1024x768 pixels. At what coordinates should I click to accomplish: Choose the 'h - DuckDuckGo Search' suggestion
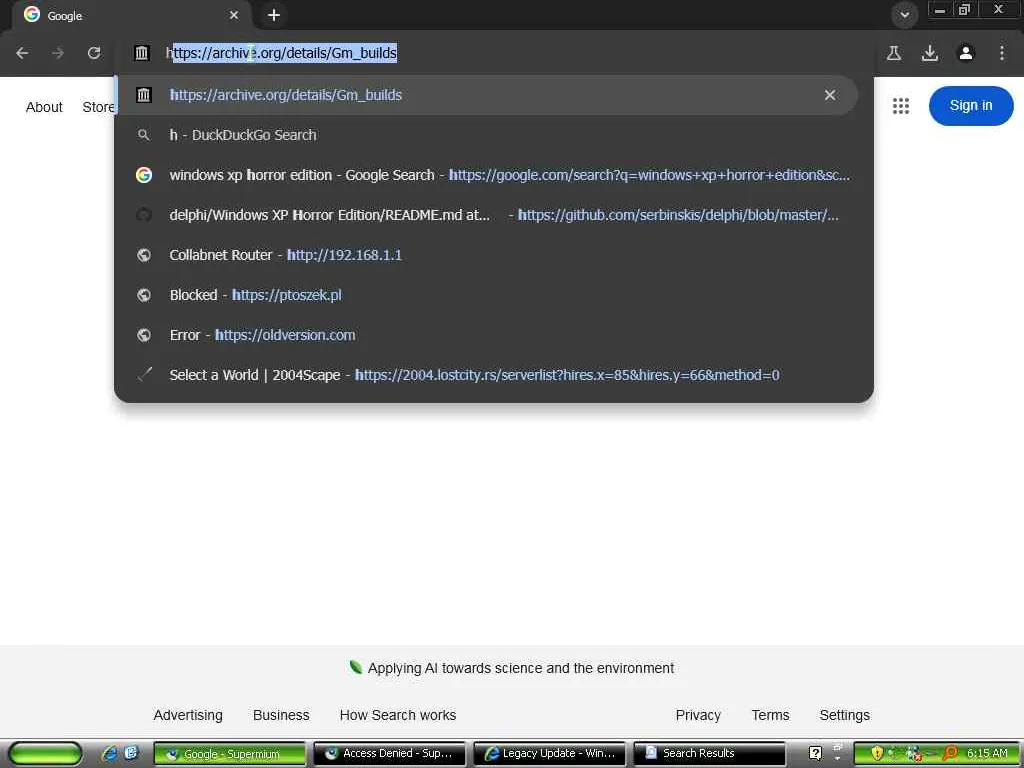[487, 135]
